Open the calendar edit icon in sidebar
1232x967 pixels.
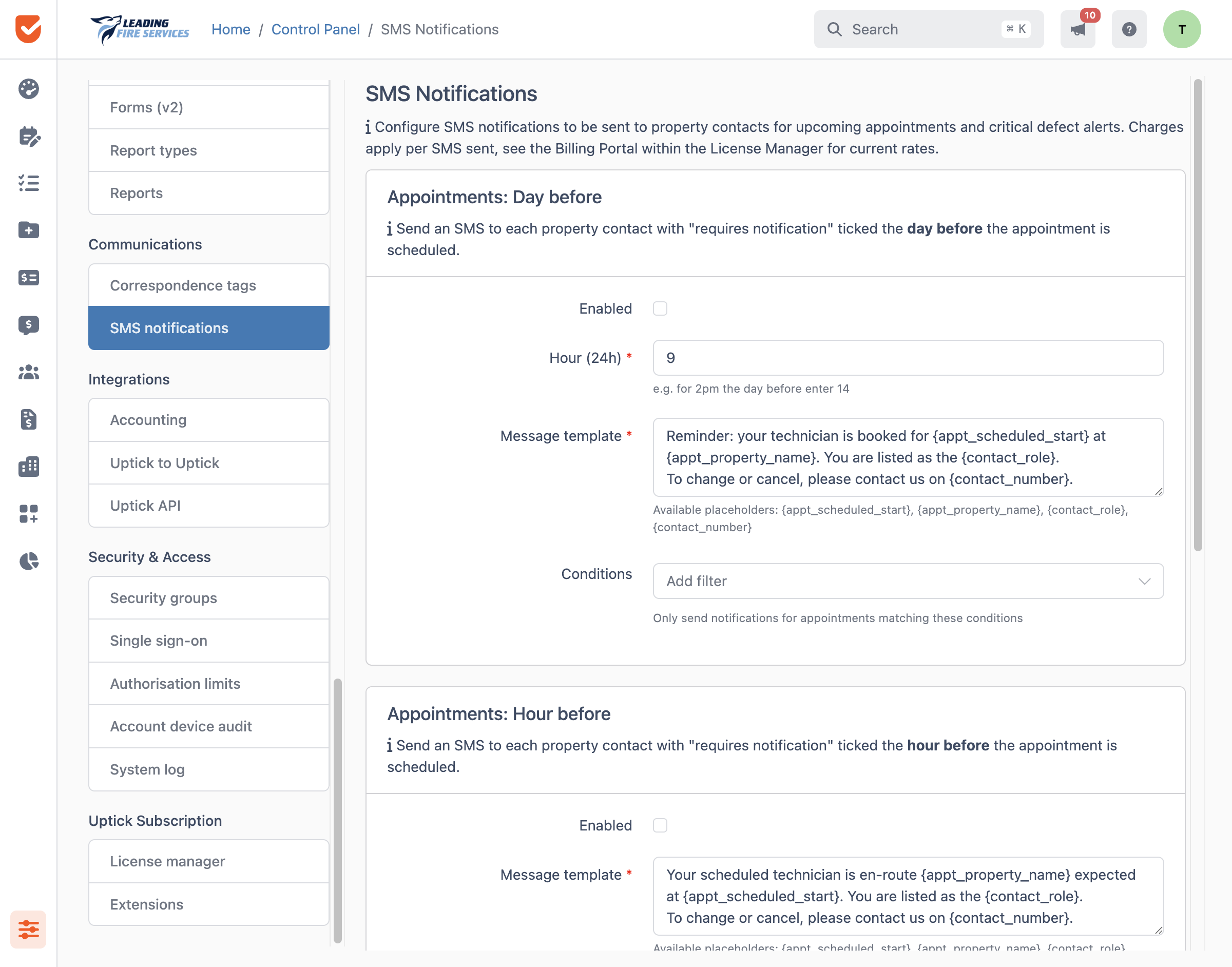click(28, 136)
